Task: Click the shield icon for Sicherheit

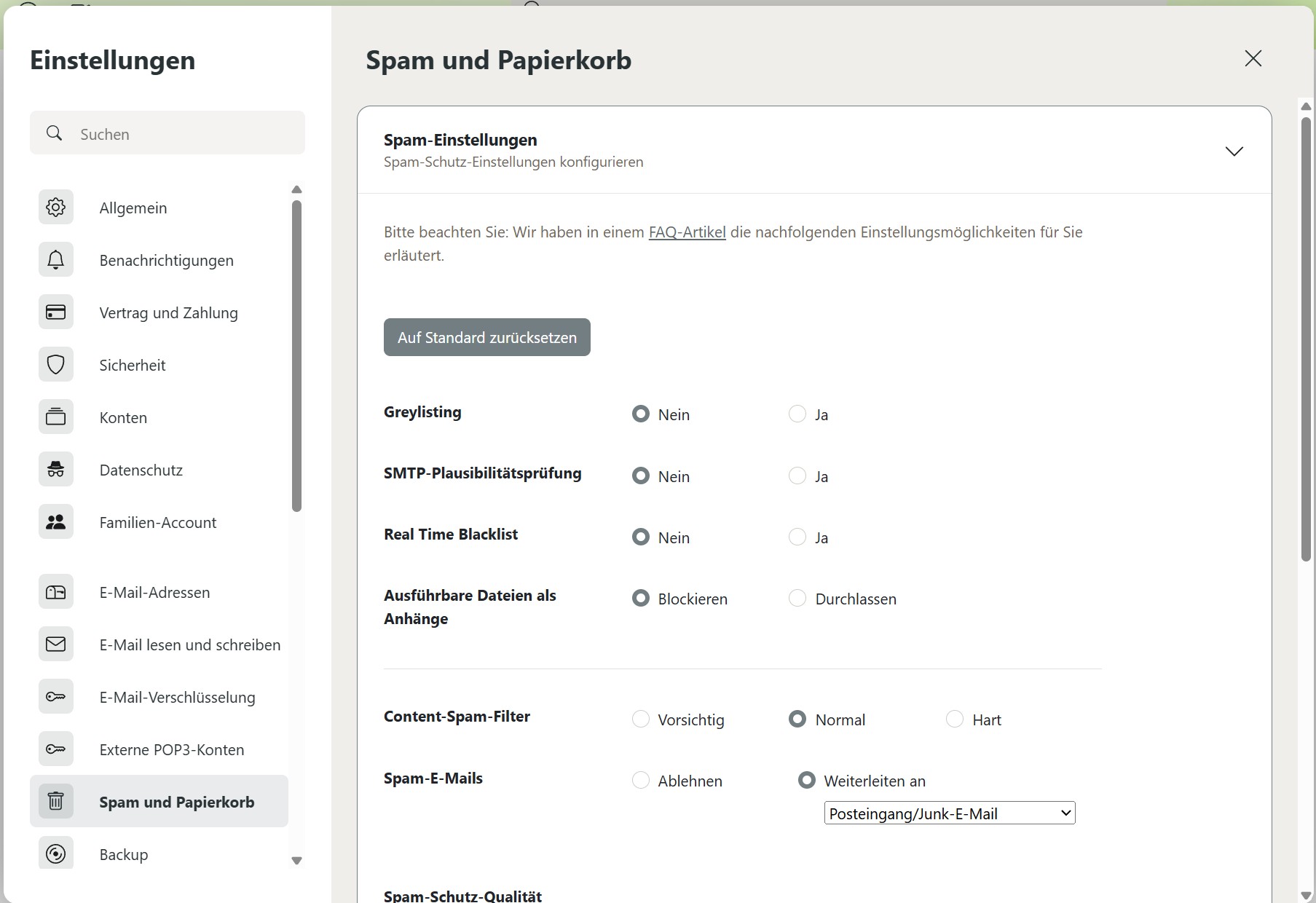Action: [56, 365]
